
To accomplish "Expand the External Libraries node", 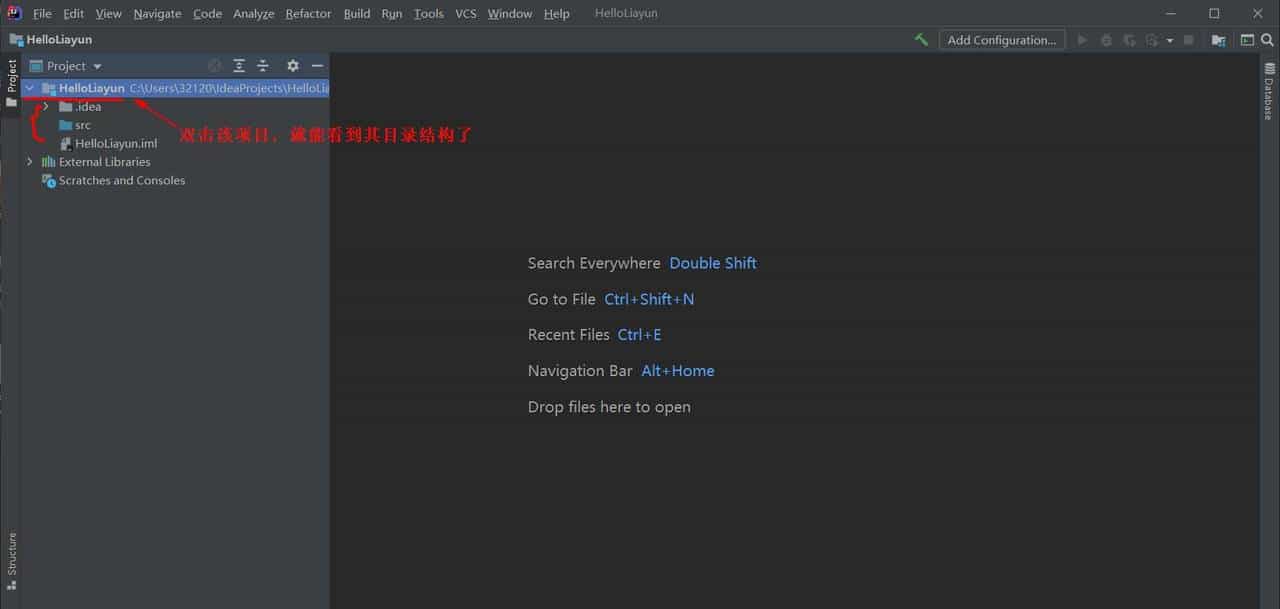I will click(x=29, y=161).
